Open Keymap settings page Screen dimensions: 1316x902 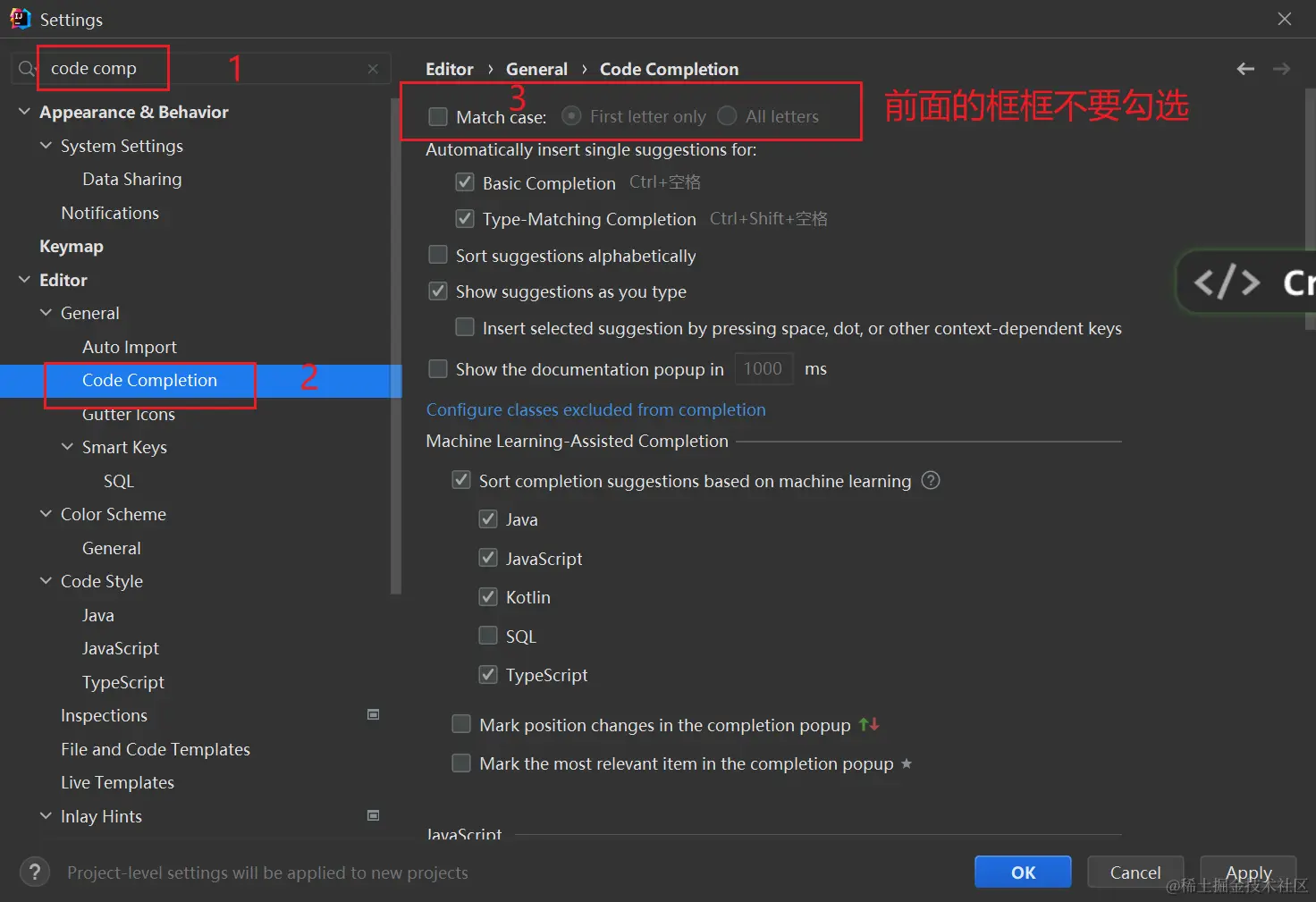[72, 246]
